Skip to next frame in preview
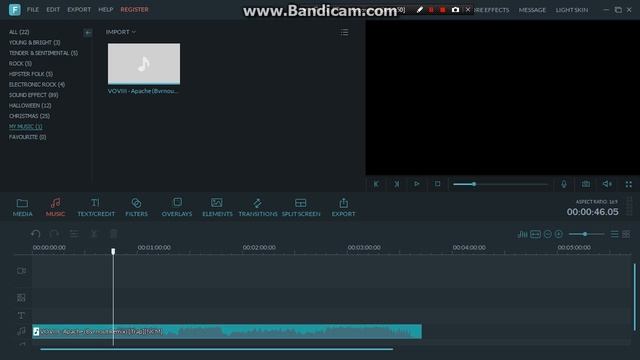 pos(396,184)
